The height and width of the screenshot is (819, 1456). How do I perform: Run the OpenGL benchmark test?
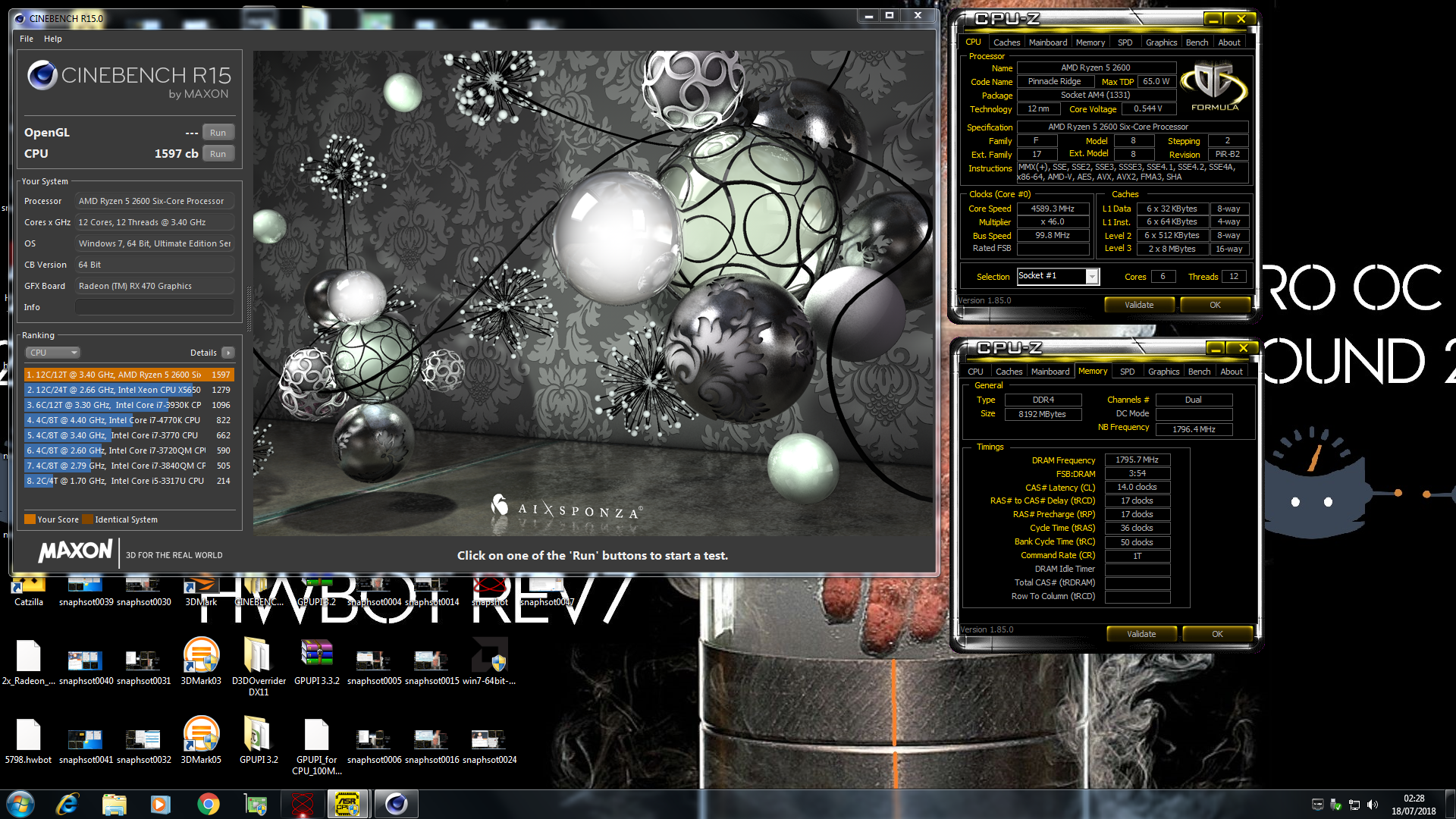[218, 133]
